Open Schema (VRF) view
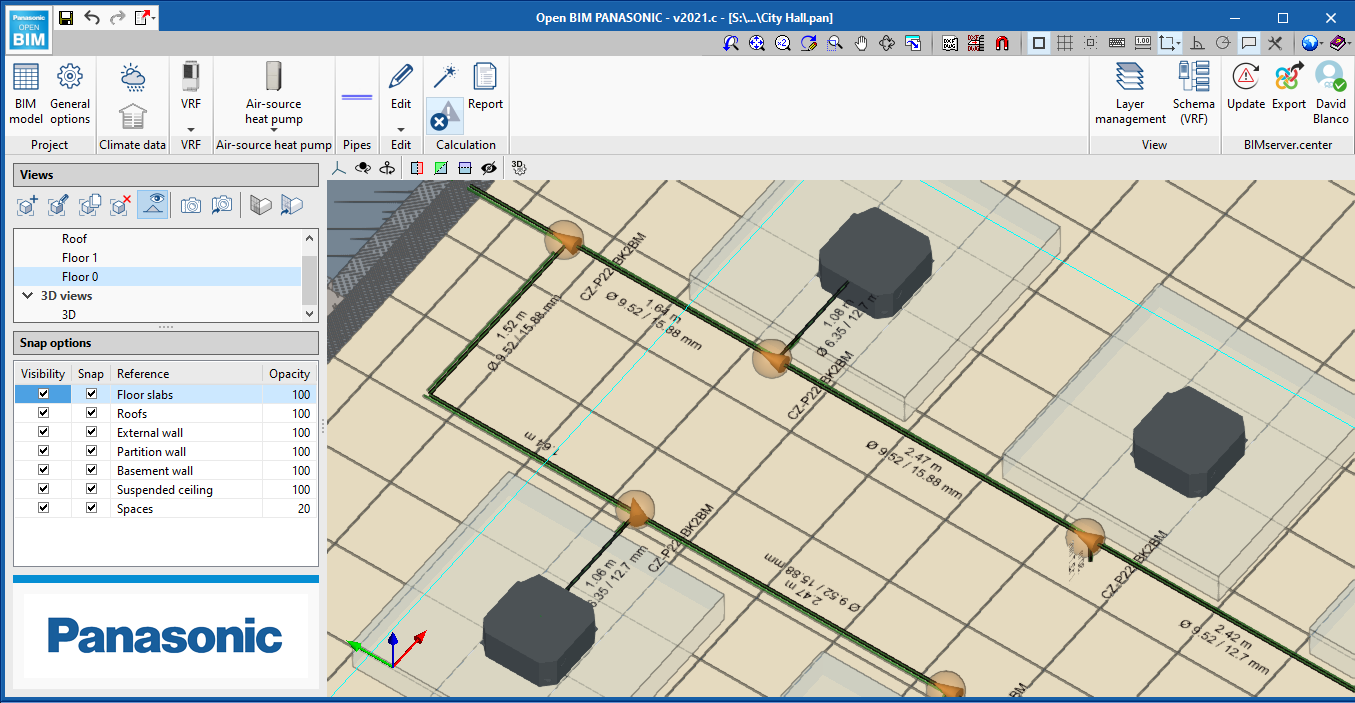This screenshot has height=703, width=1355. 1193,94
